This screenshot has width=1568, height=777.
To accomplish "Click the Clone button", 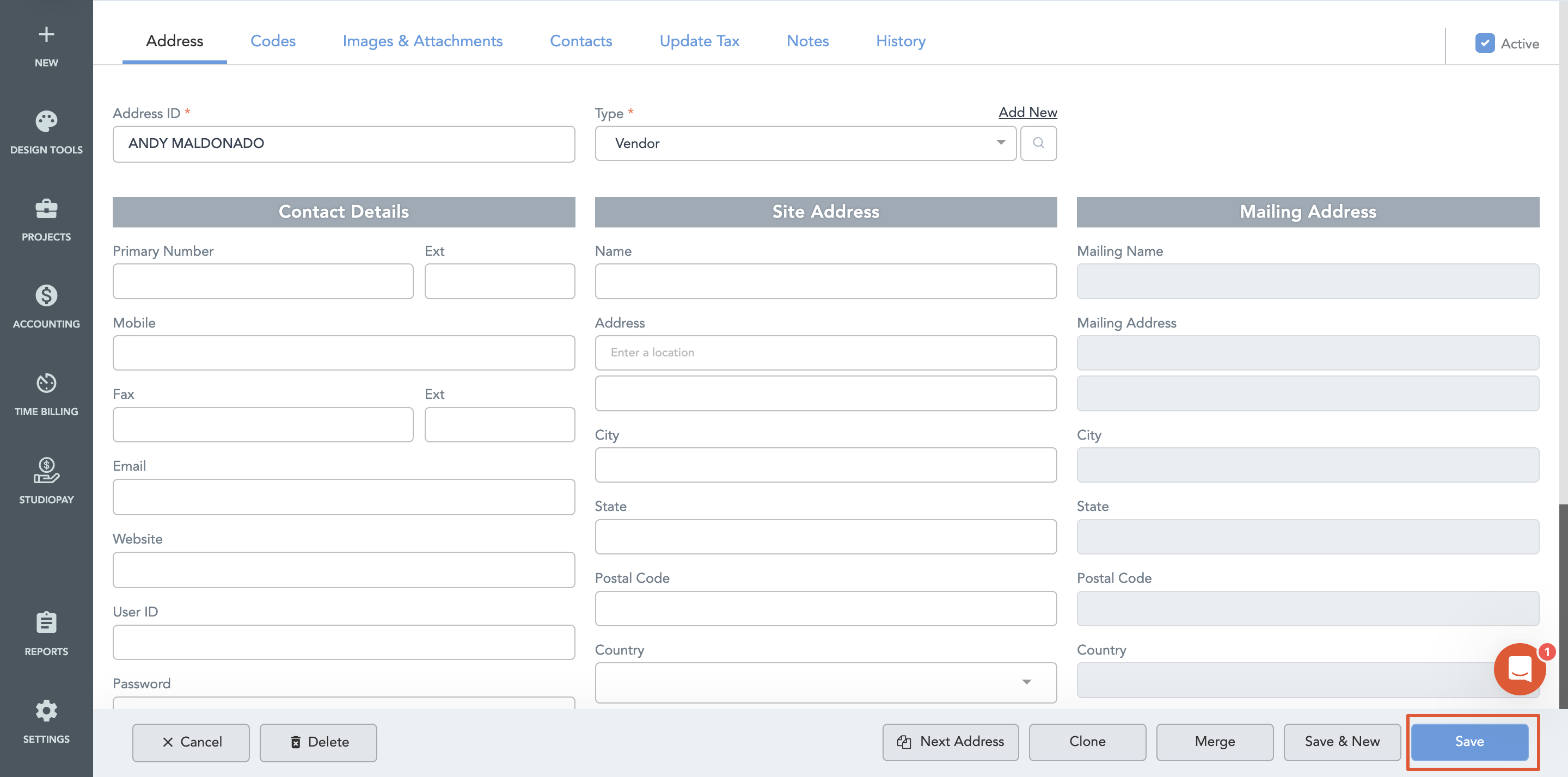I will coord(1087,741).
